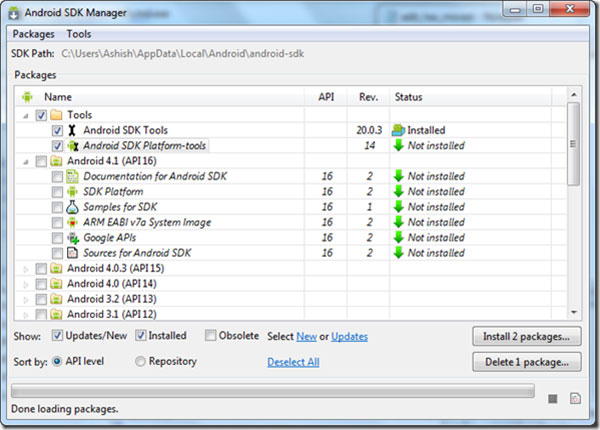Click the Android SDK Tools wrench icon
Image resolution: width=600 pixels, height=430 pixels.
click(72, 130)
